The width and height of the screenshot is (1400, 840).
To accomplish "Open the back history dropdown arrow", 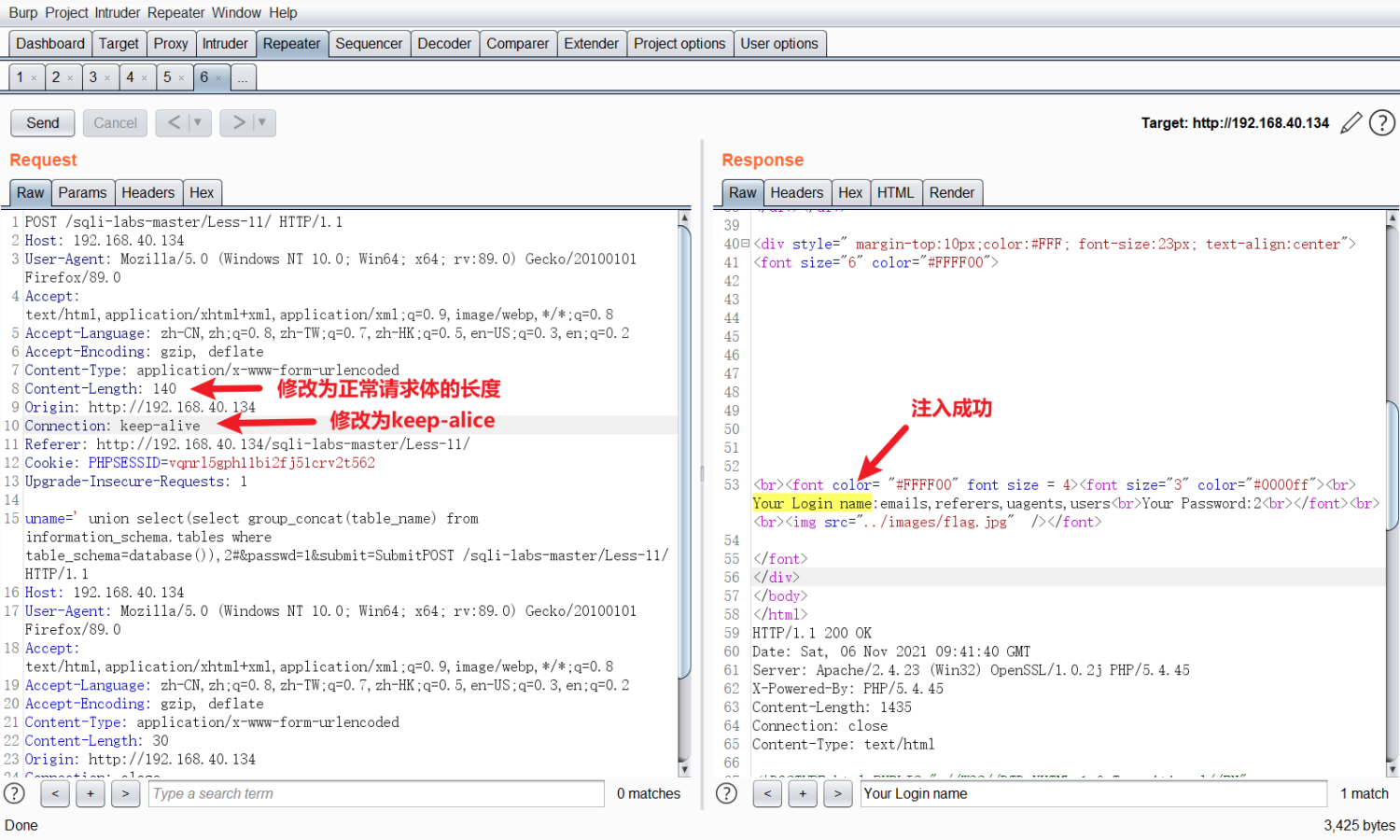I will pos(198,122).
